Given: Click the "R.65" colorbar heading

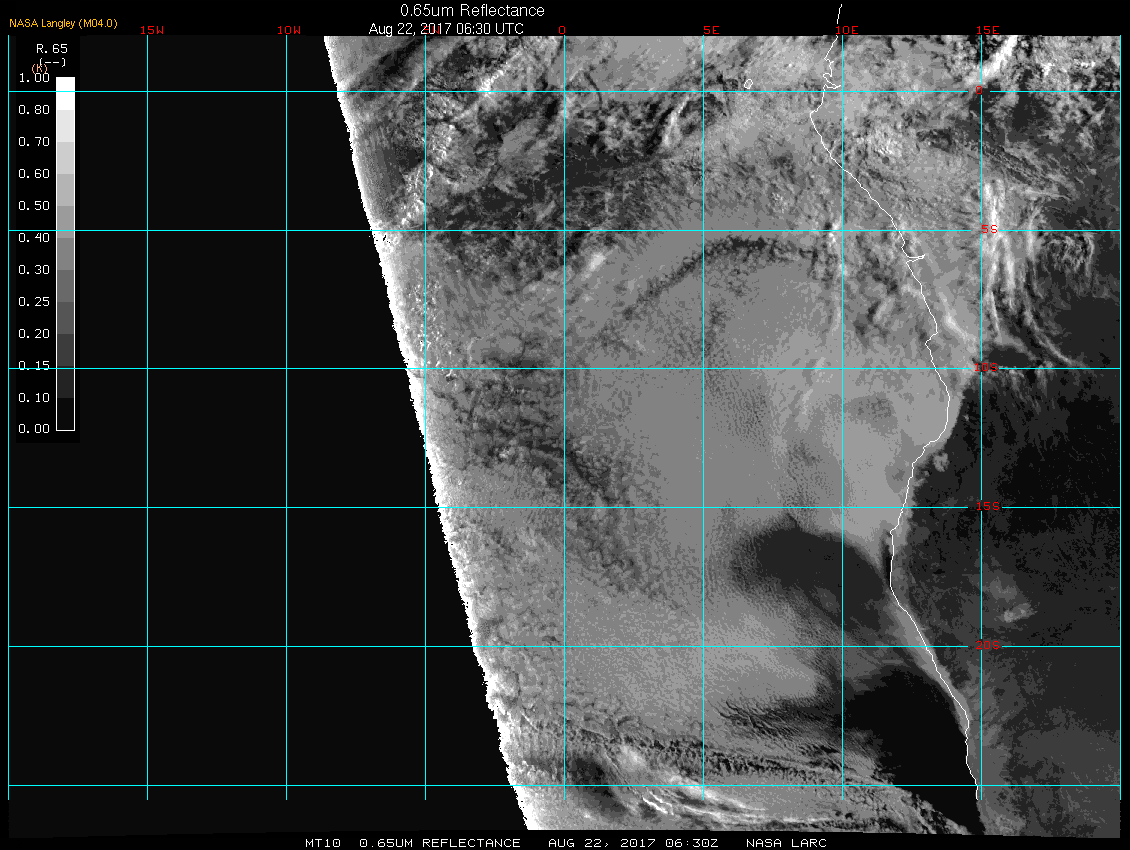Looking at the screenshot, I should [52, 48].
